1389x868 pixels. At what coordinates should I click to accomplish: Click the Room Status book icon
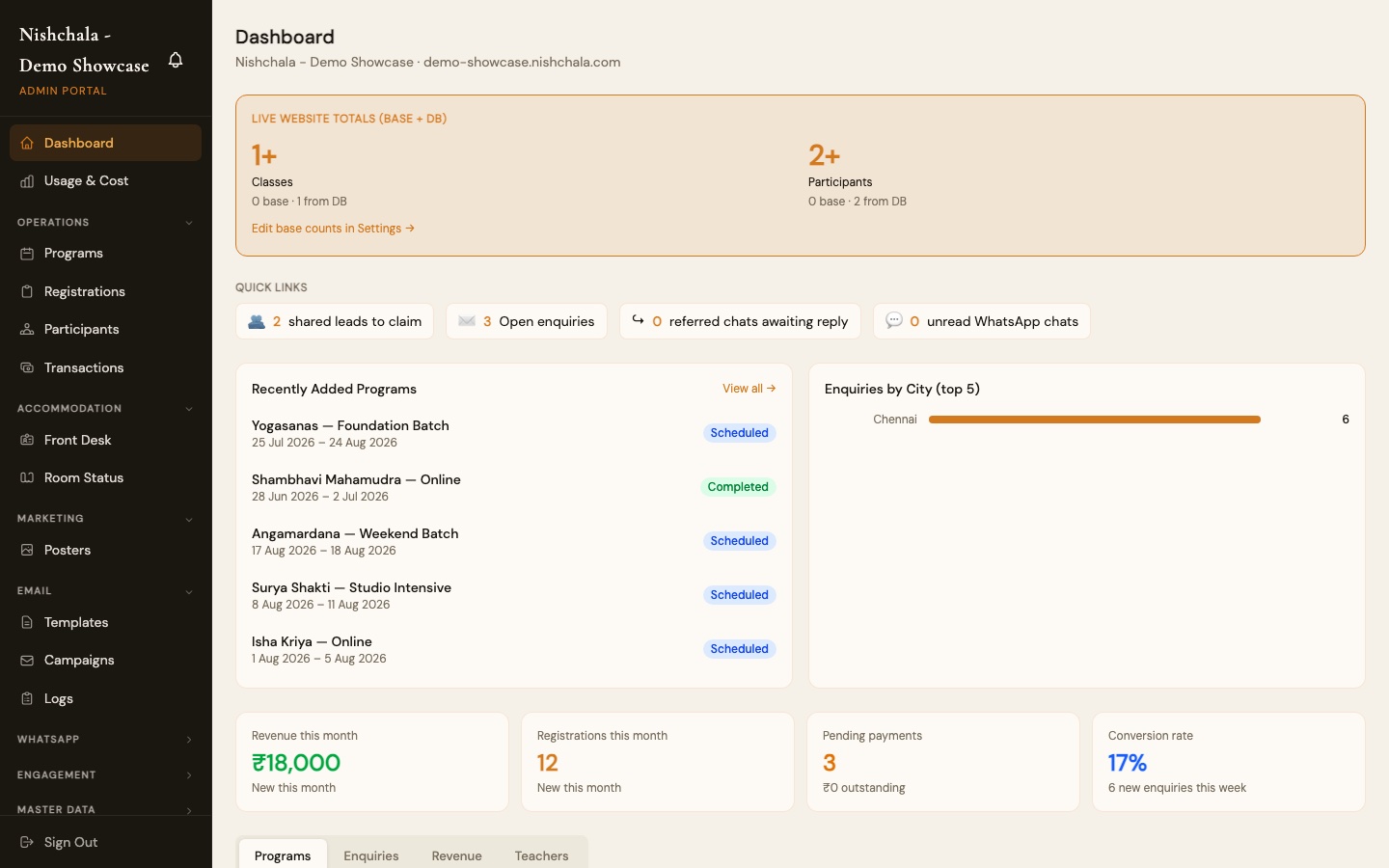pyautogui.click(x=27, y=478)
